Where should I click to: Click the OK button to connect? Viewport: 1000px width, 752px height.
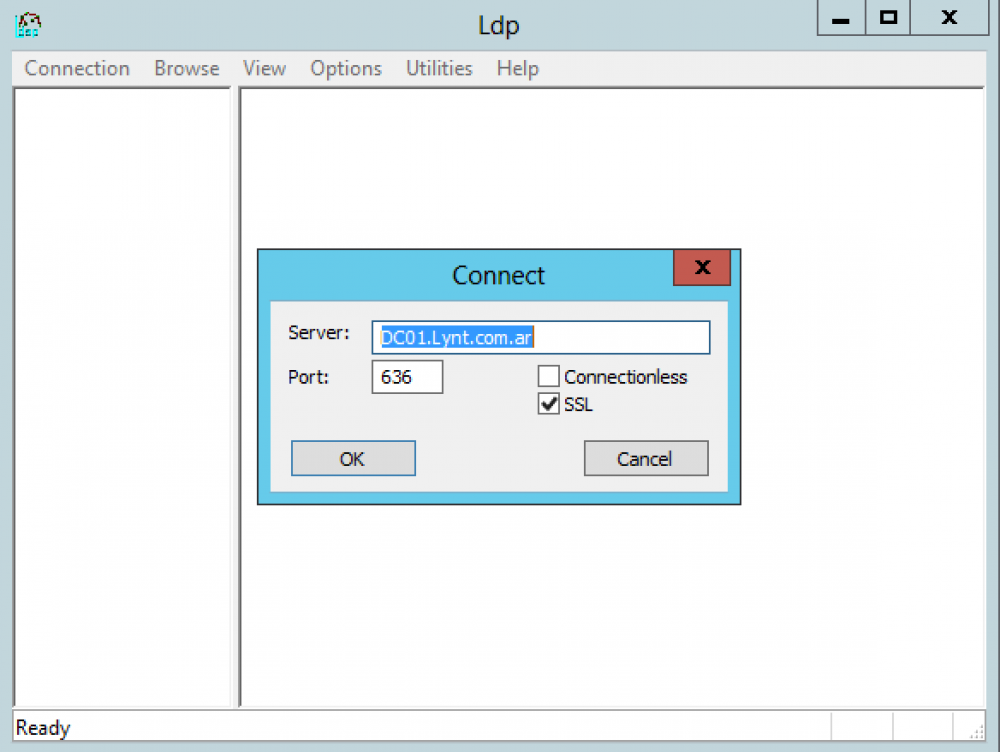(x=353, y=458)
